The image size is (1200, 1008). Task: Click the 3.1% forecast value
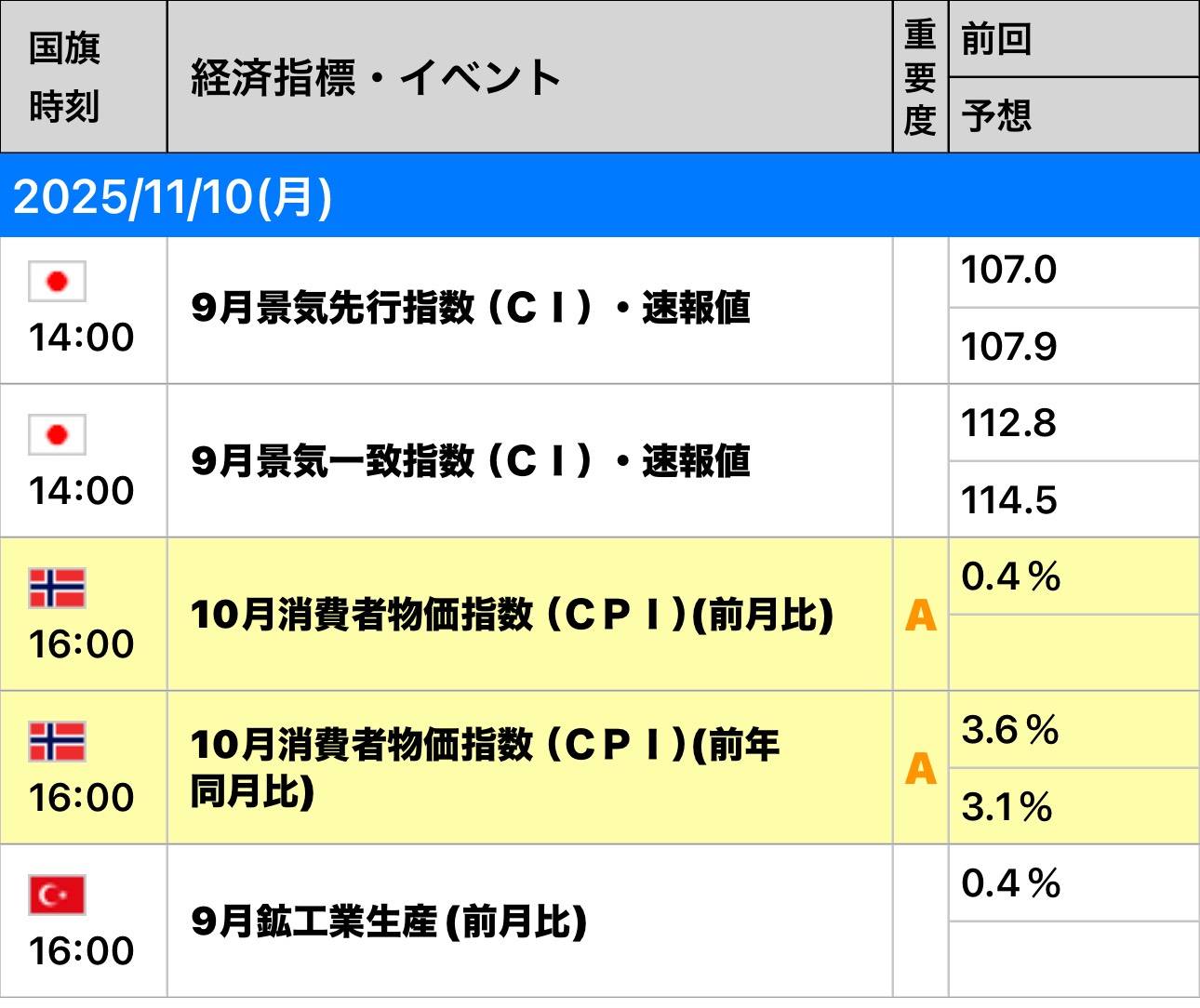click(x=1007, y=806)
